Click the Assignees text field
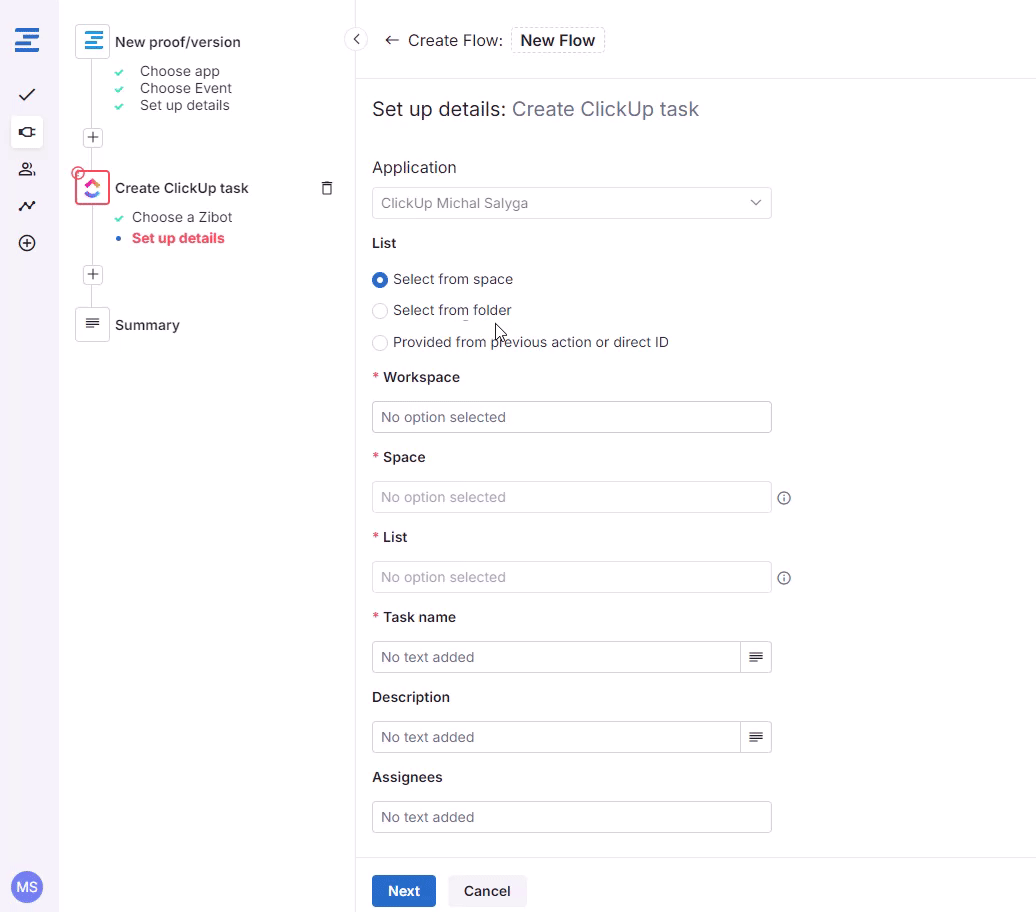This screenshot has height=912, width=1036. (x=571, y=817)
